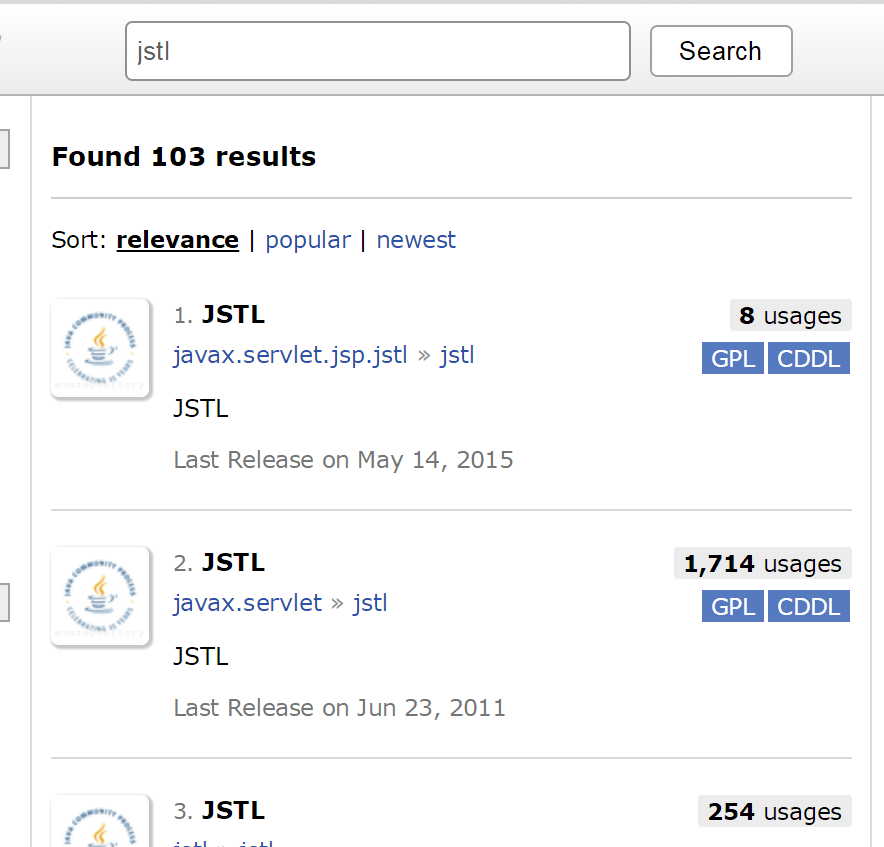884x847 pixels.
Task: View the 254 usages of third result
Action: click(x=774, y=812)
